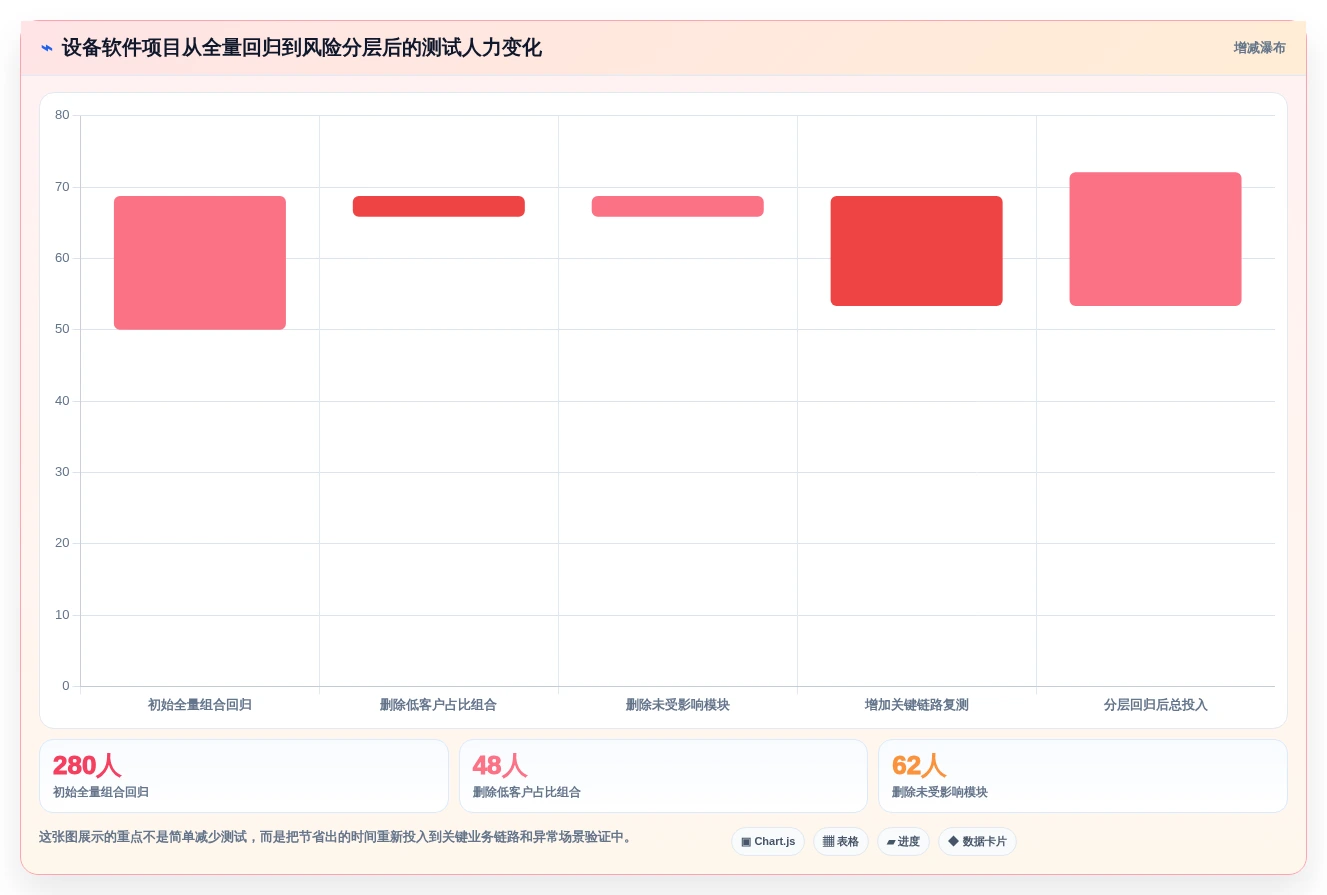Click the x-axis label 初始全量组合回归
Screen dimensions: 1327x895
[200, 705]
